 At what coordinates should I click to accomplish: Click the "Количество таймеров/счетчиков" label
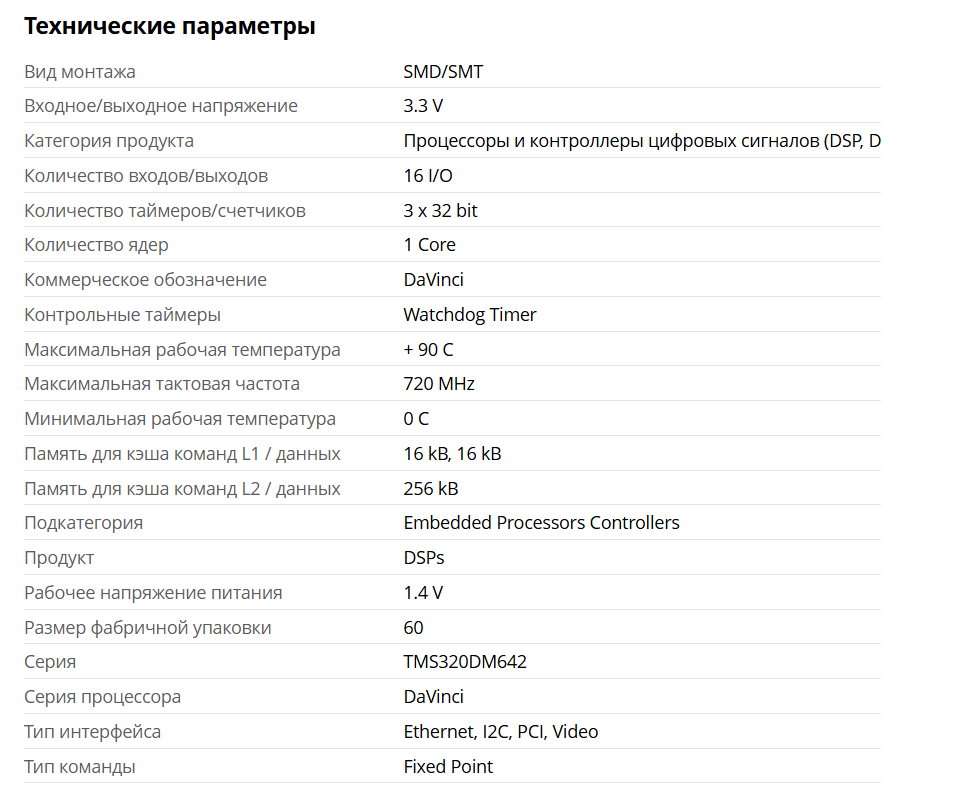click(x=165, y=211)
